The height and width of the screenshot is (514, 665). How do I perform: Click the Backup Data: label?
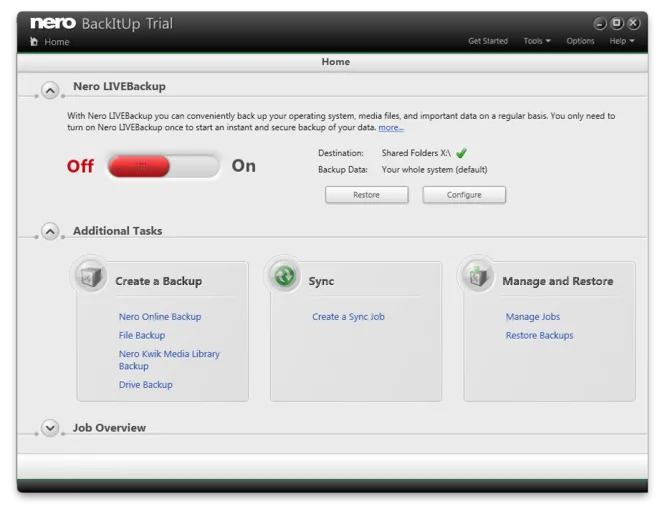(343, 170)
